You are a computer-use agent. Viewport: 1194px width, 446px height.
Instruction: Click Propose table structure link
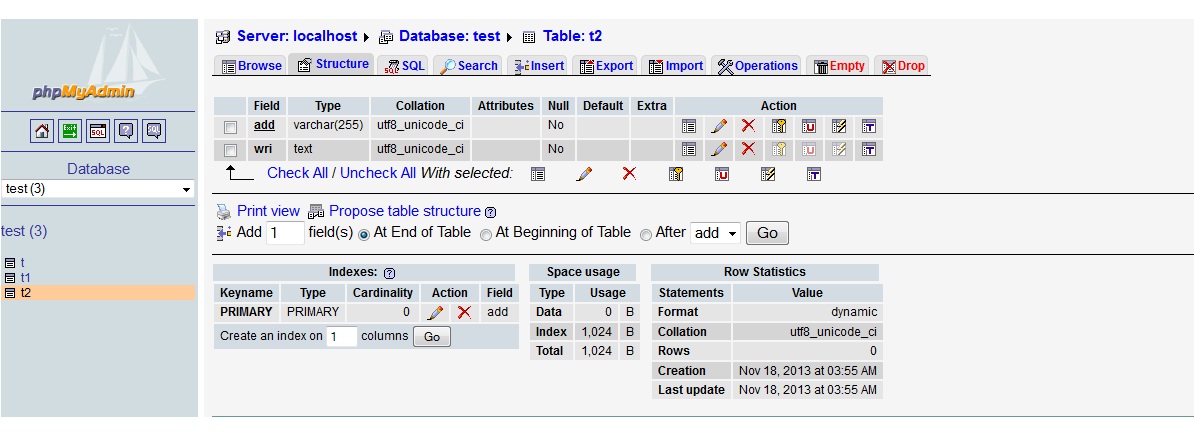[404, 211]
